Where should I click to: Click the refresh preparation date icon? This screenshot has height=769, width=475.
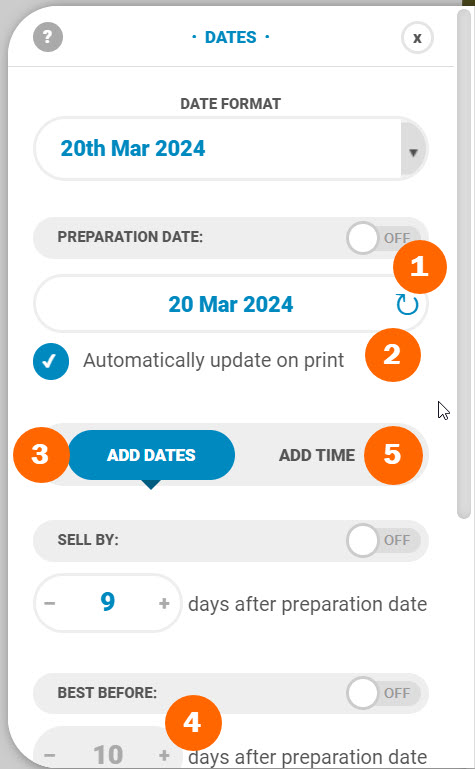(x=407, y=305)
